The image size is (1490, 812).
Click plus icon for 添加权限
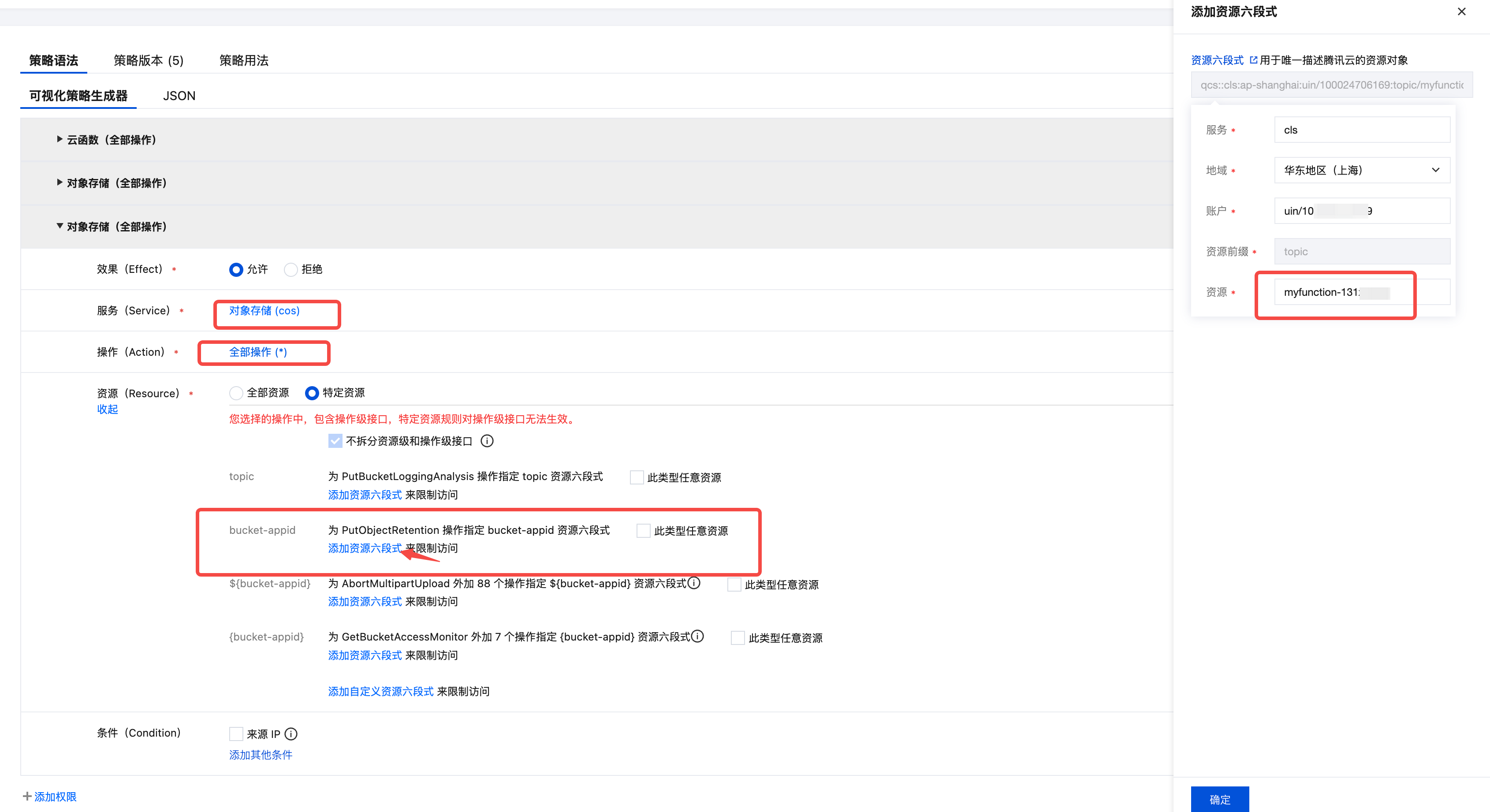click(x=27, y=797)
